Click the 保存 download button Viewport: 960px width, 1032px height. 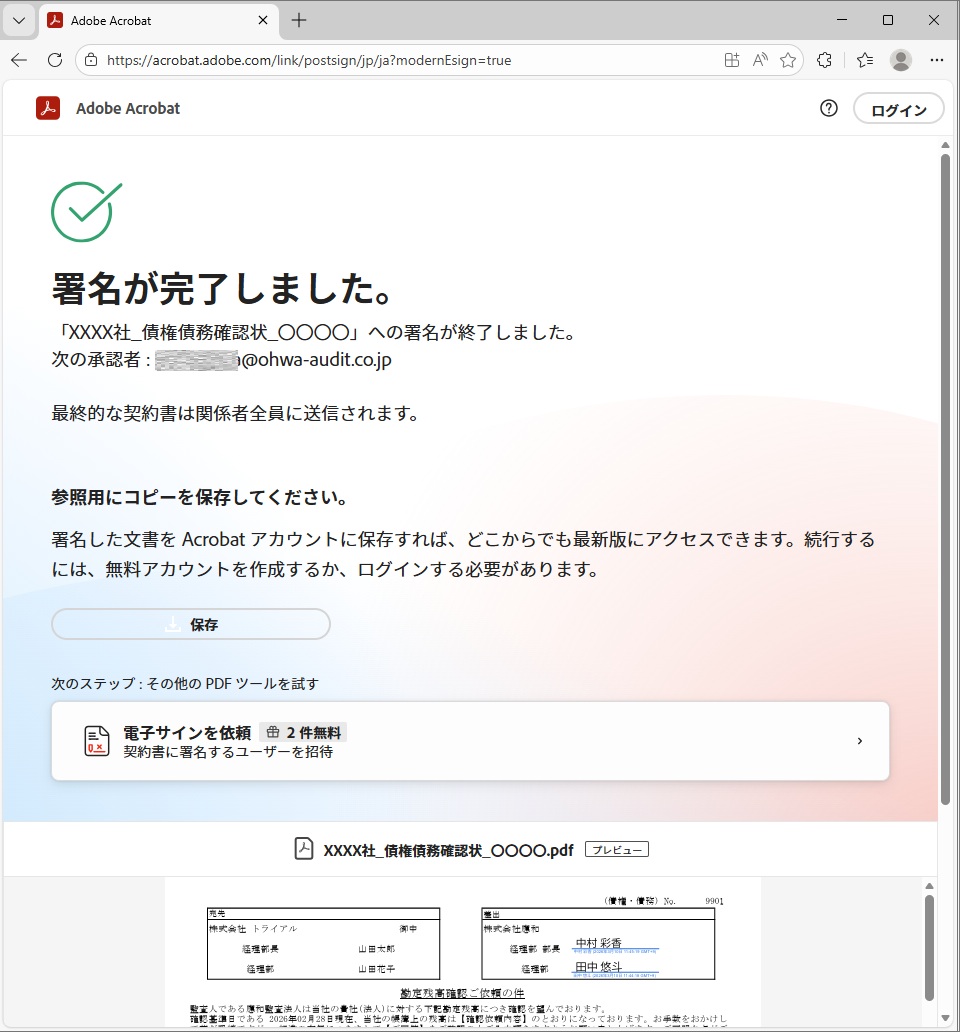(x=191, y=624)
